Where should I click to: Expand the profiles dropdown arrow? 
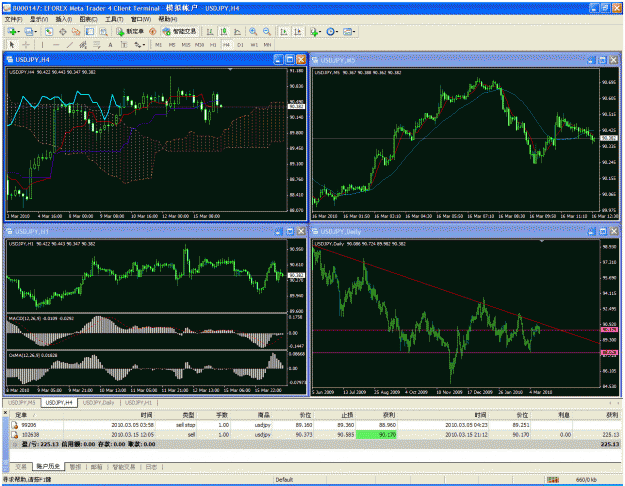click(x=36, y=31)
